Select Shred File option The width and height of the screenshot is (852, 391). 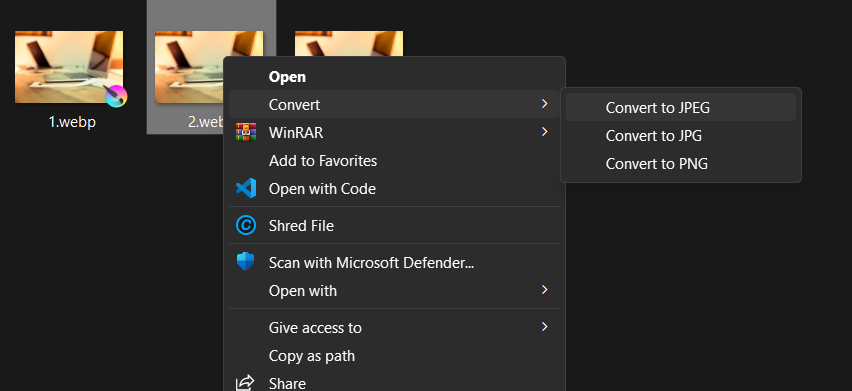pyautogui.click(x=394, y=226)
